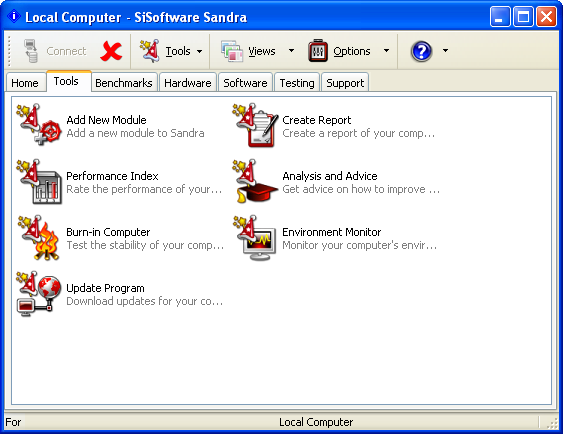
Task: Click the blue Help question mark icon
Action: tap(421, 51)
